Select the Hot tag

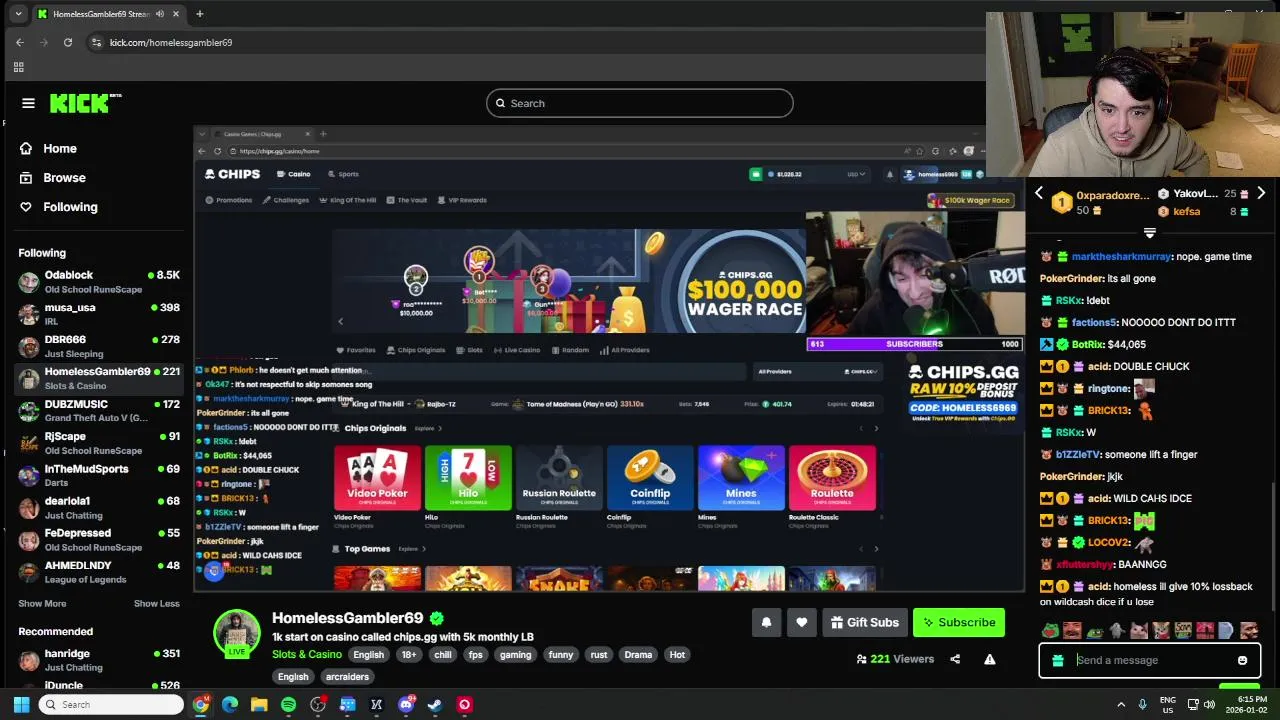pyautogui.click(x=677, y=655)
